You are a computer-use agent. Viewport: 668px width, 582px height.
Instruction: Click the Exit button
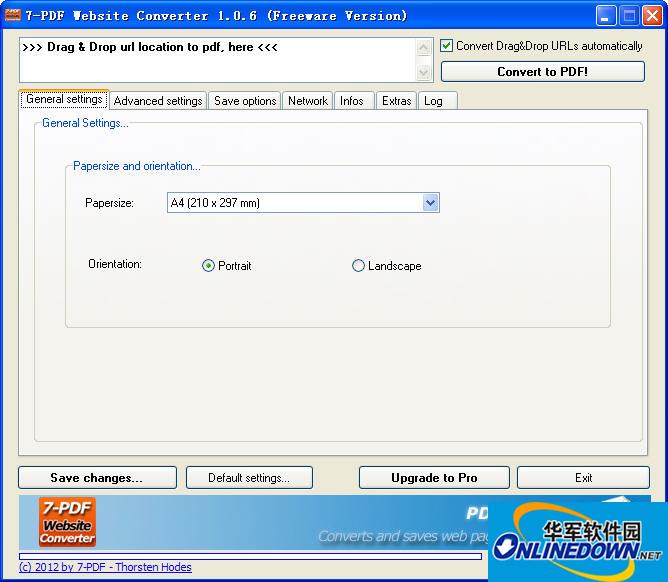[x=583, y=478]
